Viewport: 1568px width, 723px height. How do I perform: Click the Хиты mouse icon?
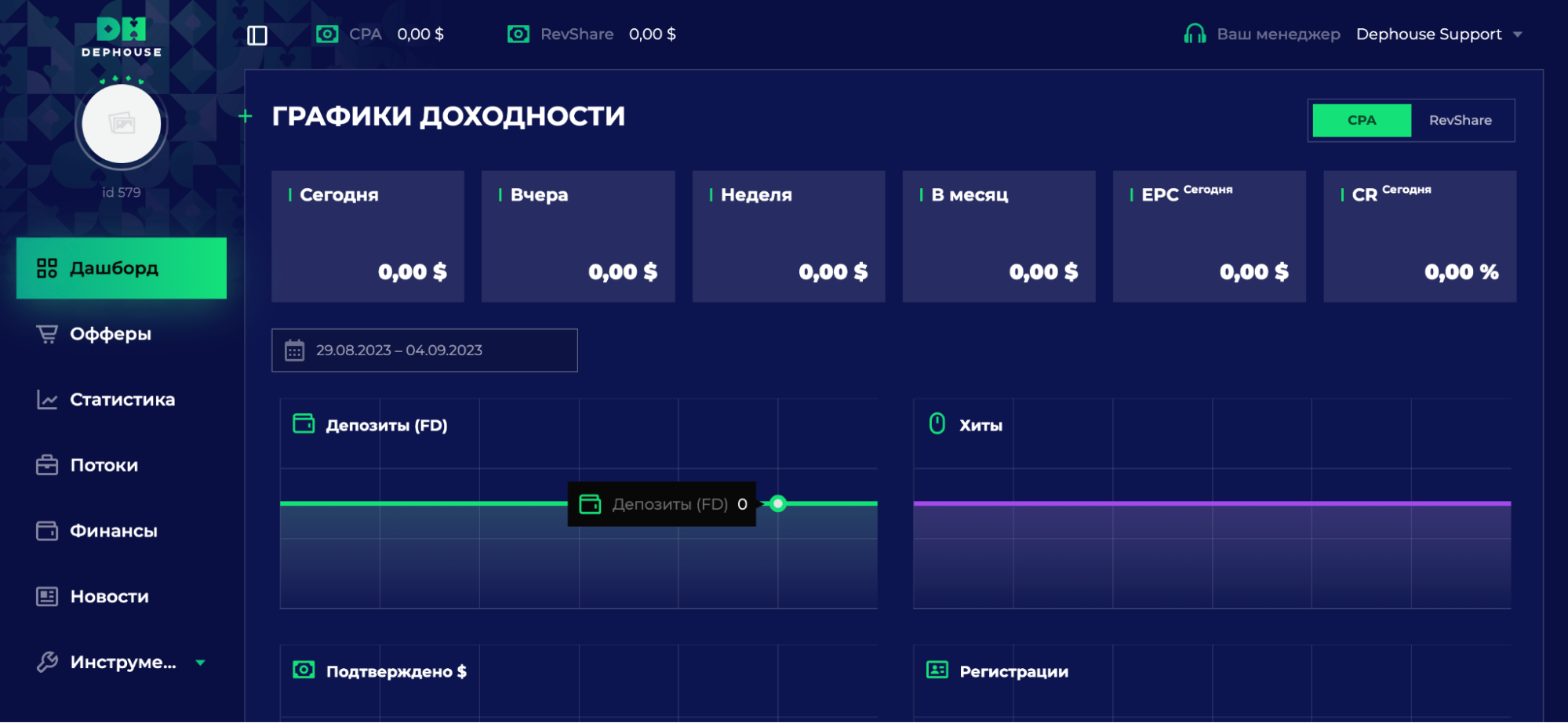click(x=937, y=423)
